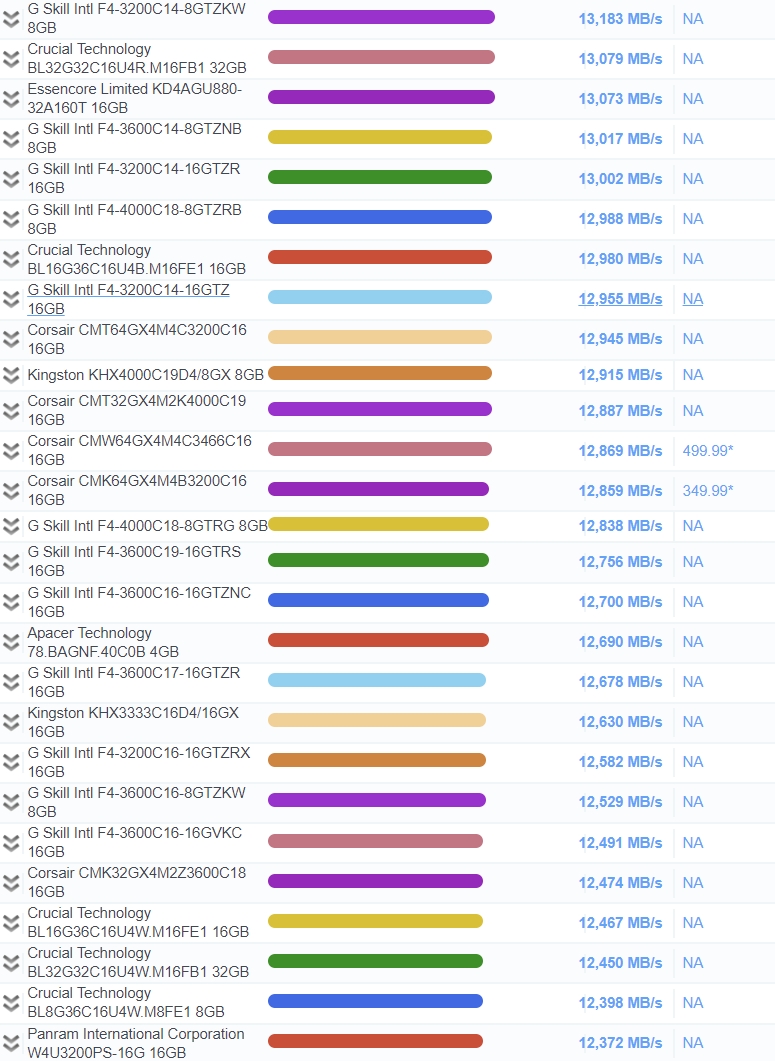Viewport: 775px width, 1061px height.
Task: Select the 12,529 MB/s score
Action: coord(620,802)
